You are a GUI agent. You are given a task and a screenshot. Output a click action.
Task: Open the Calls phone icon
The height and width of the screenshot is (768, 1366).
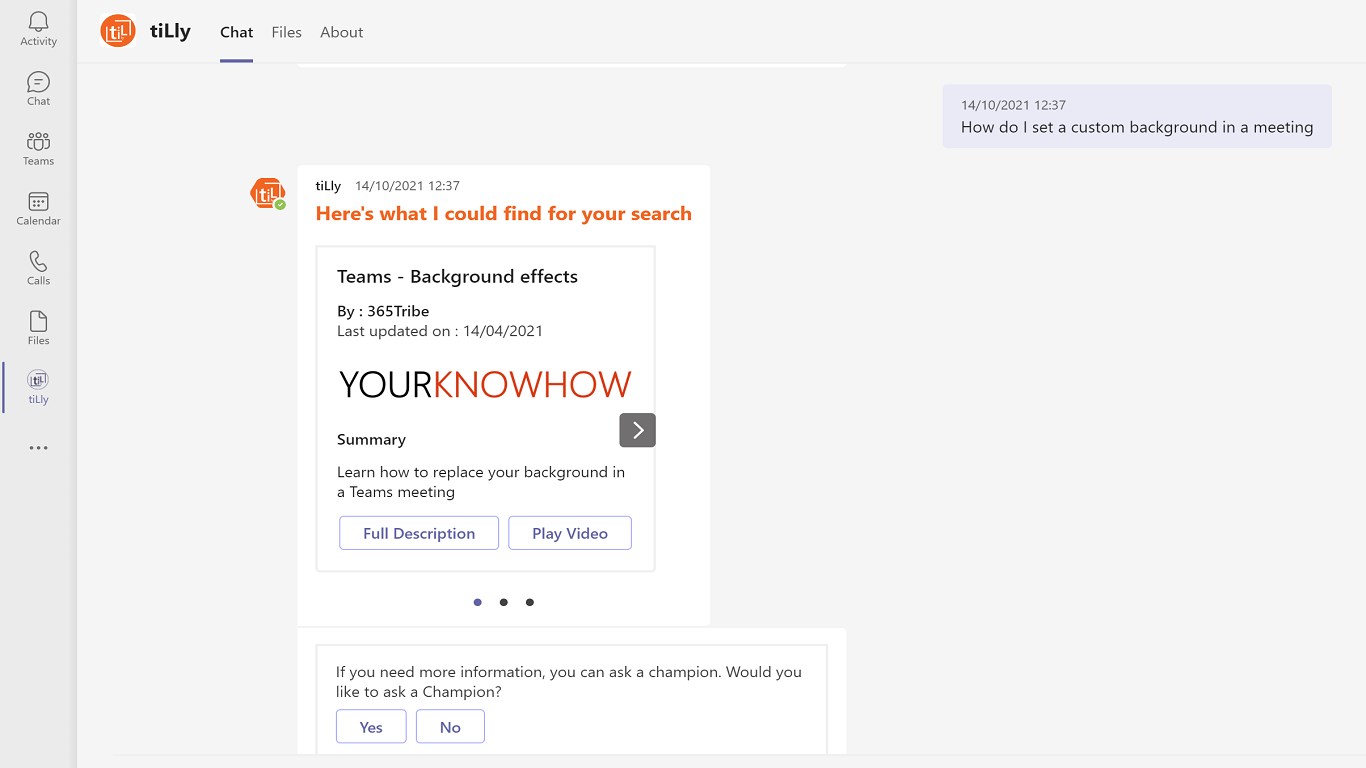click(x=38, y=268)
